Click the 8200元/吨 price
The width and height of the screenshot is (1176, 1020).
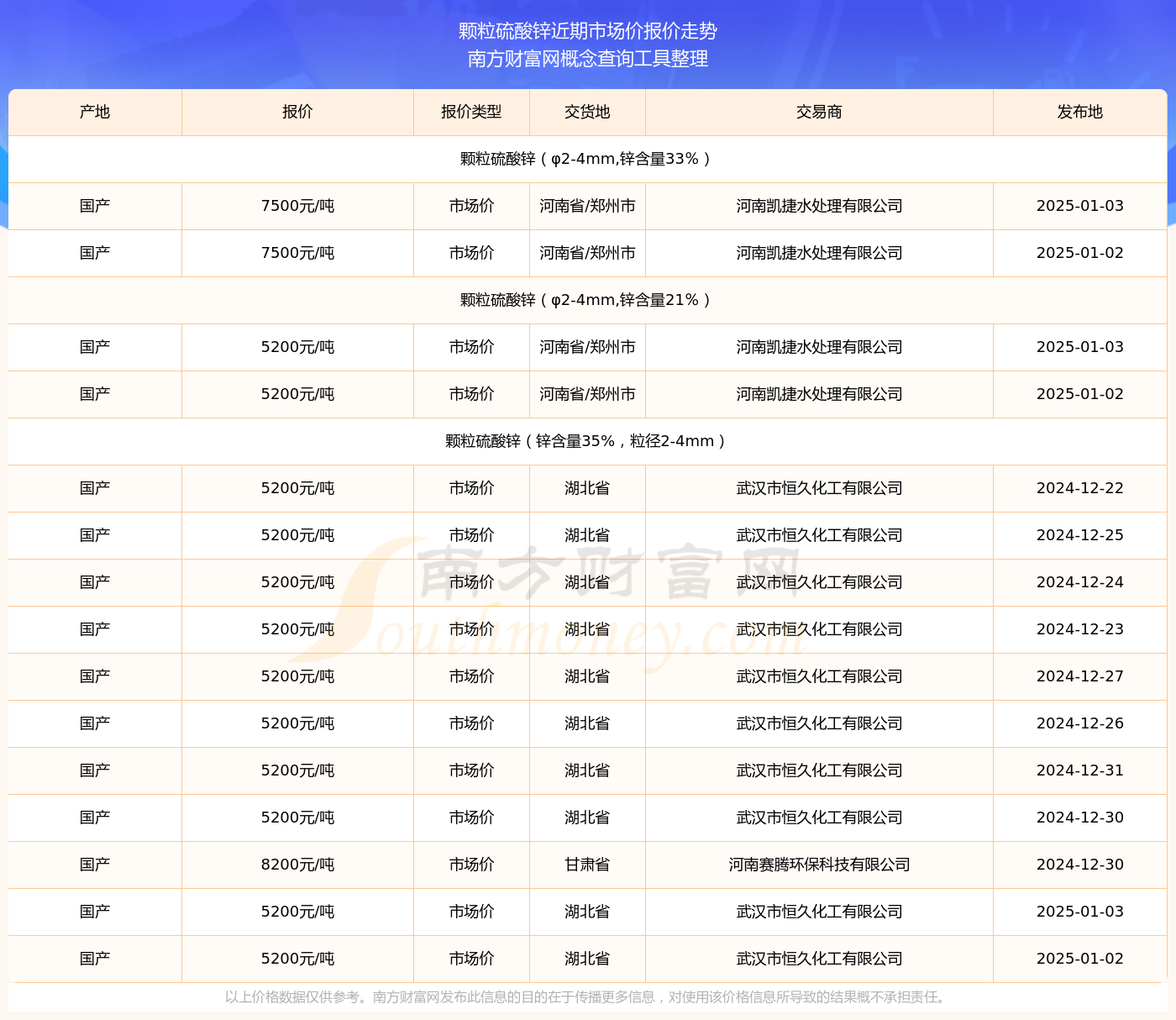pos(297,865)
